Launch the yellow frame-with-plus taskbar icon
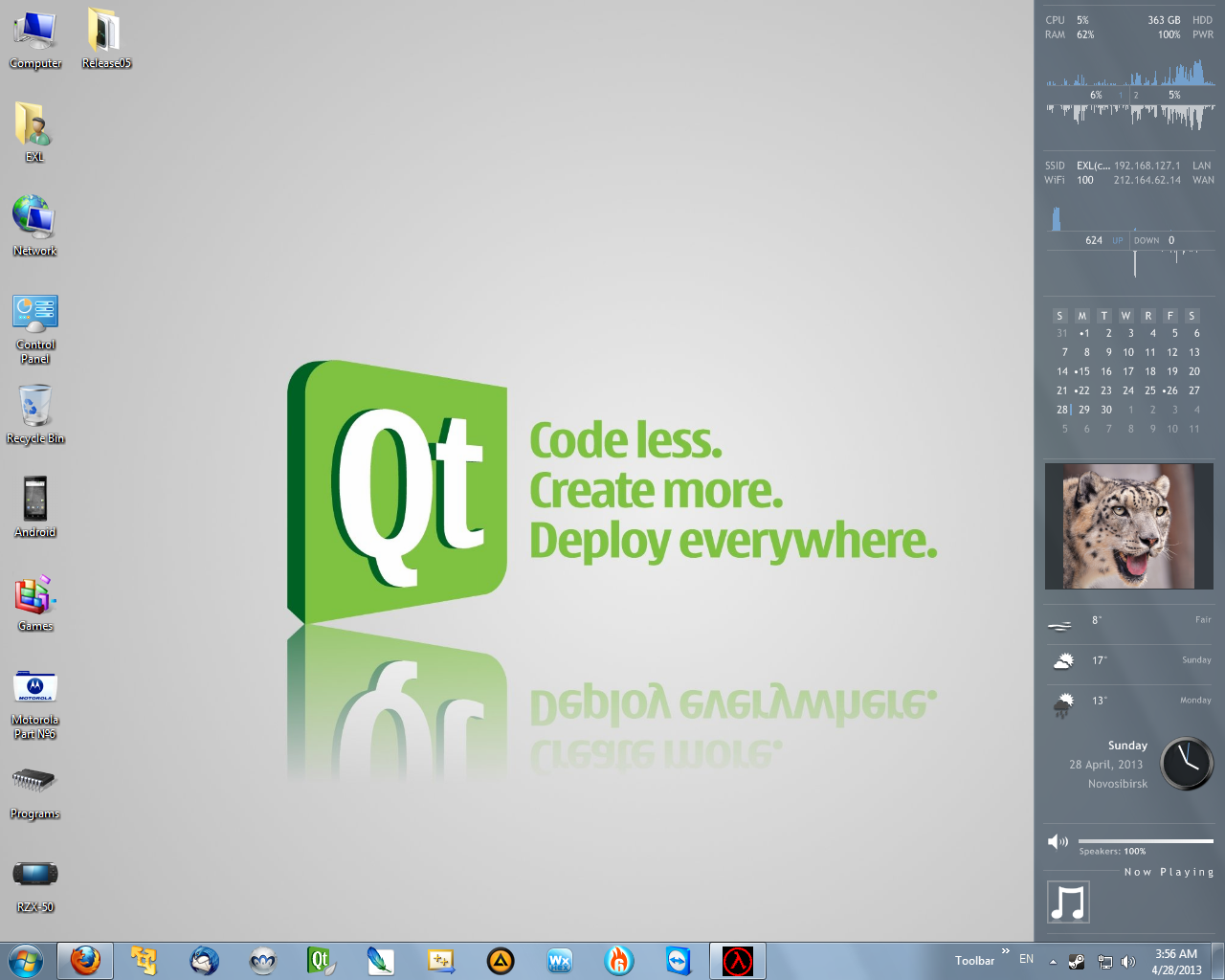The image size is (1225, 980). (441, 961)
